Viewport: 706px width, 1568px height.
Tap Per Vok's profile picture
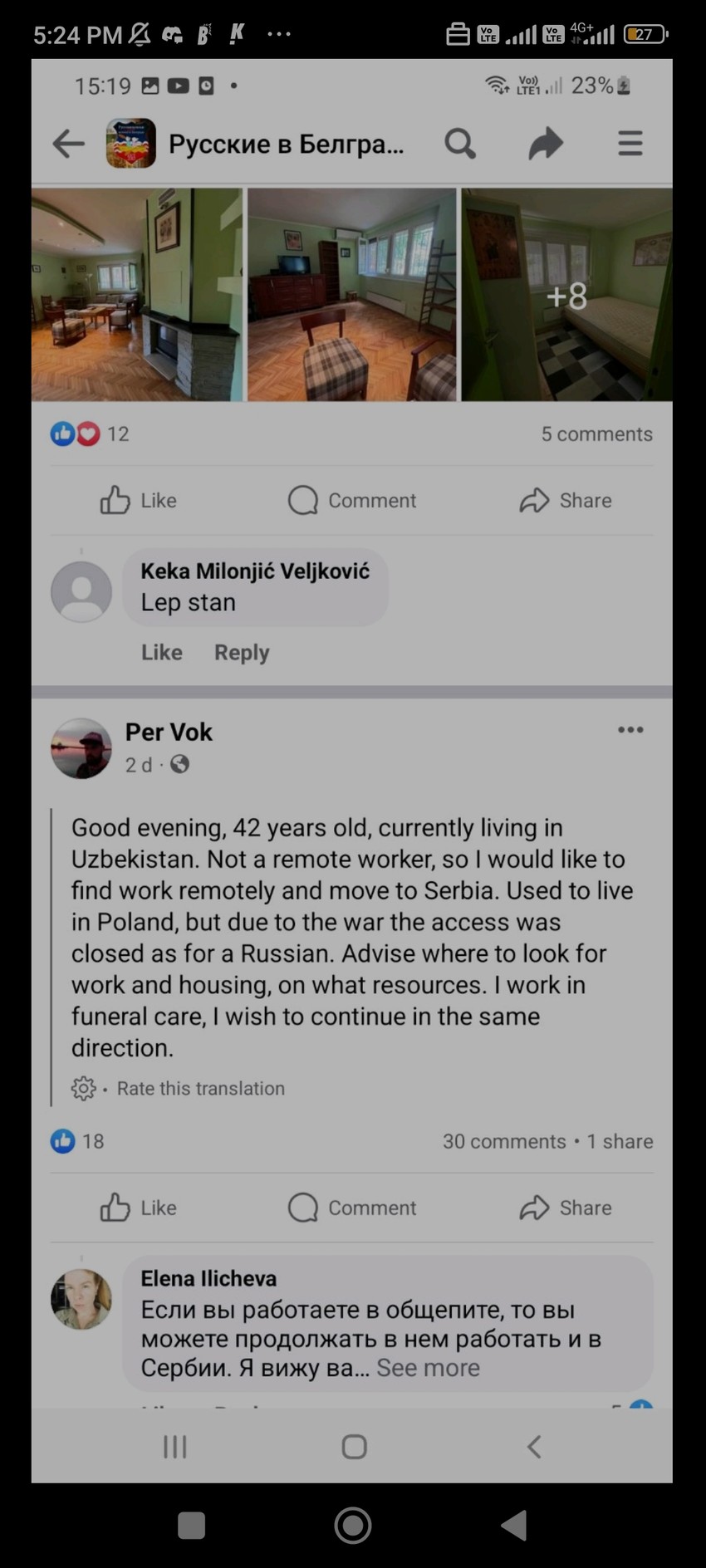pos(81,748)
